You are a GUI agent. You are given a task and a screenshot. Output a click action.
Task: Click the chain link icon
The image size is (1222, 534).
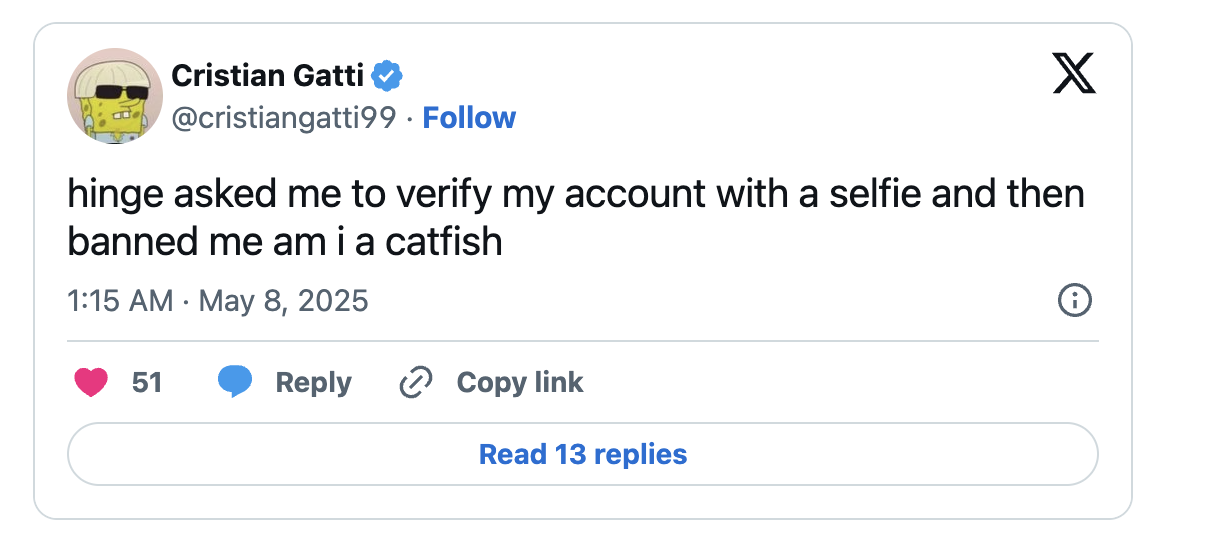(x=415, y=382)
